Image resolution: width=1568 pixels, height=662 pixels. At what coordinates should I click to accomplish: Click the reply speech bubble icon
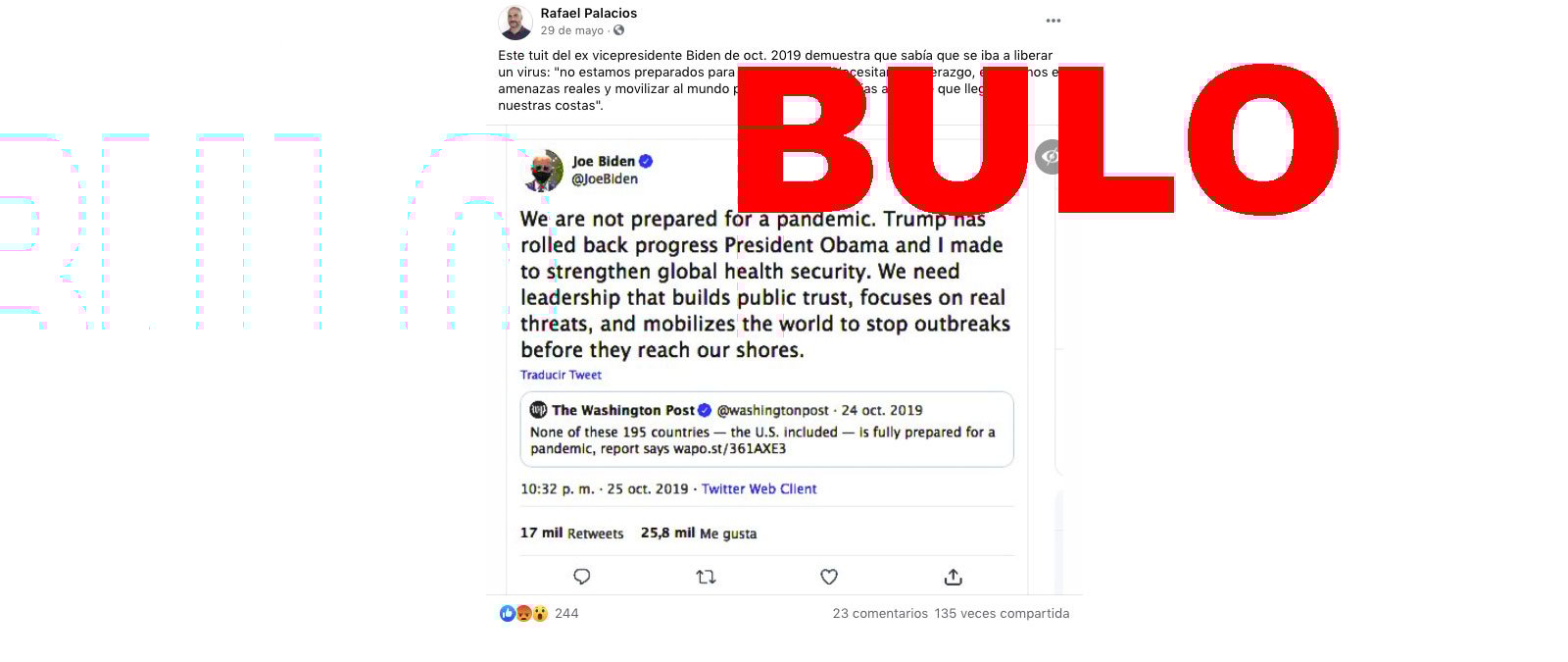(581, 577)
